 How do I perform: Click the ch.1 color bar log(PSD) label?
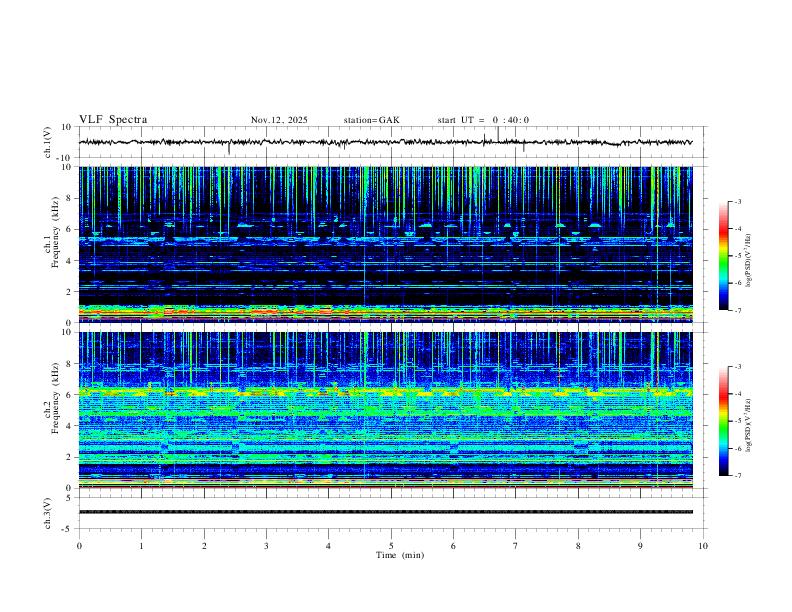click(749, 260)
